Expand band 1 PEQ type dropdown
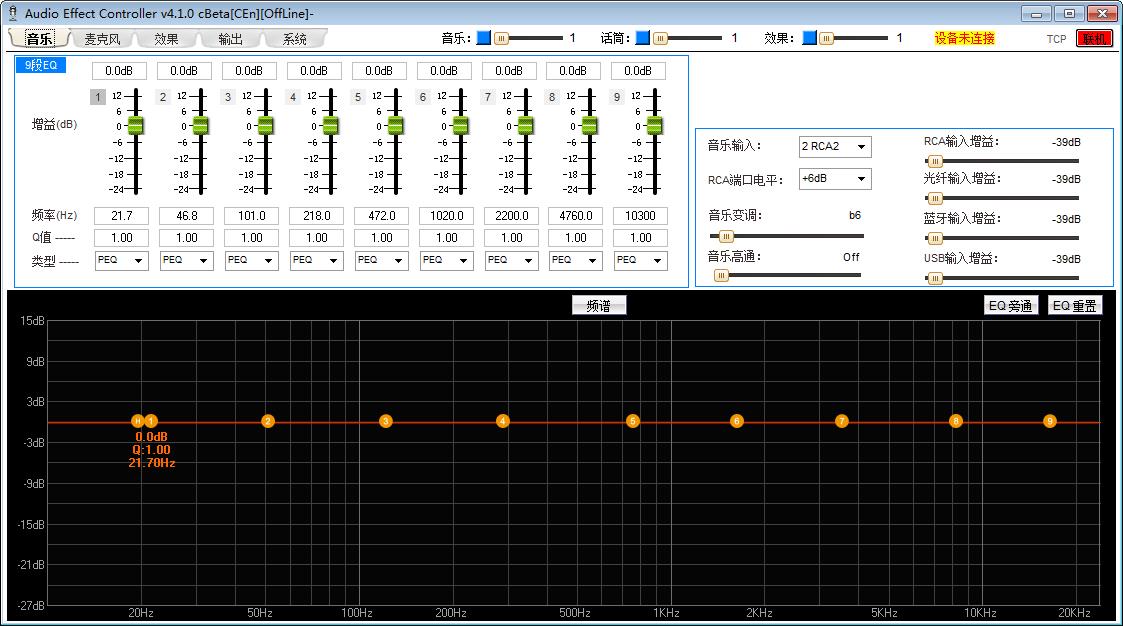1123x626 pixels. [x=121, y=260]
